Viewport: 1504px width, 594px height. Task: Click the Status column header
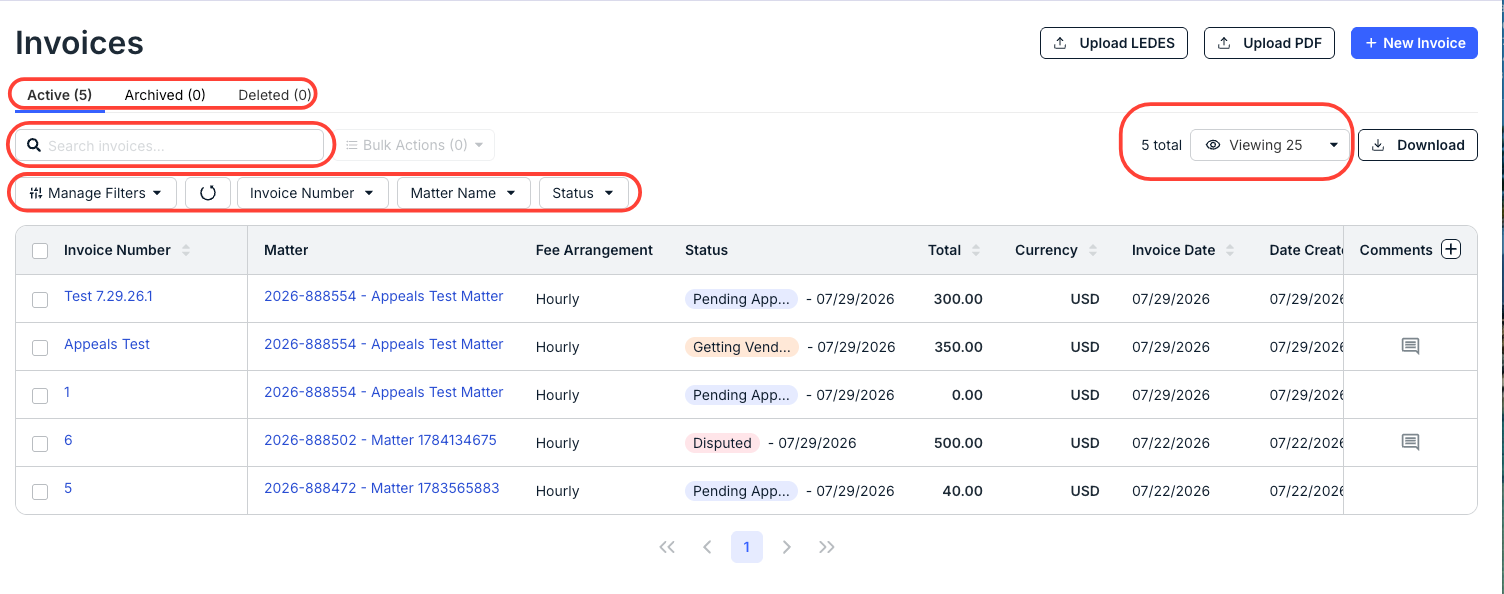click(706, 250)
